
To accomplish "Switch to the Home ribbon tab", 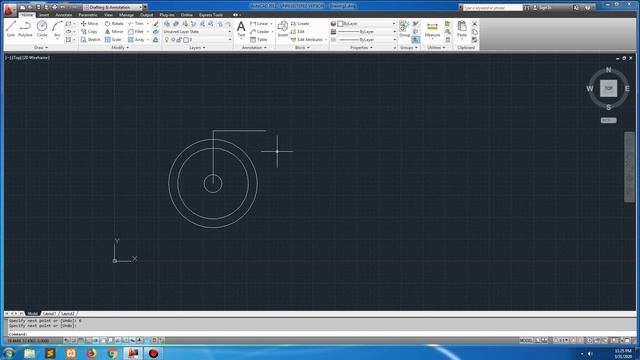I will point(27,15).
